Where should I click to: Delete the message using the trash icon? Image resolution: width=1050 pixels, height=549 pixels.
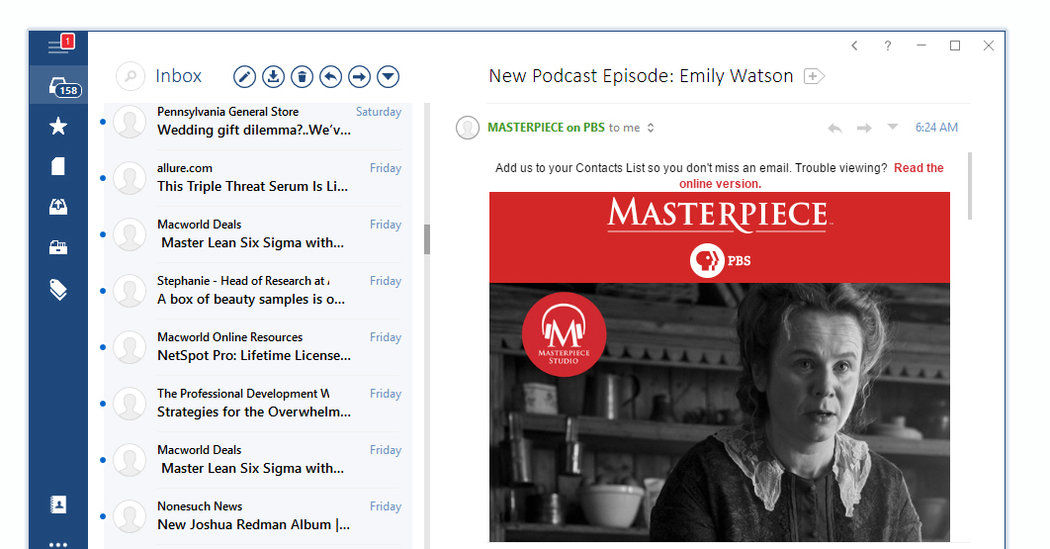(x=302, y=77)
